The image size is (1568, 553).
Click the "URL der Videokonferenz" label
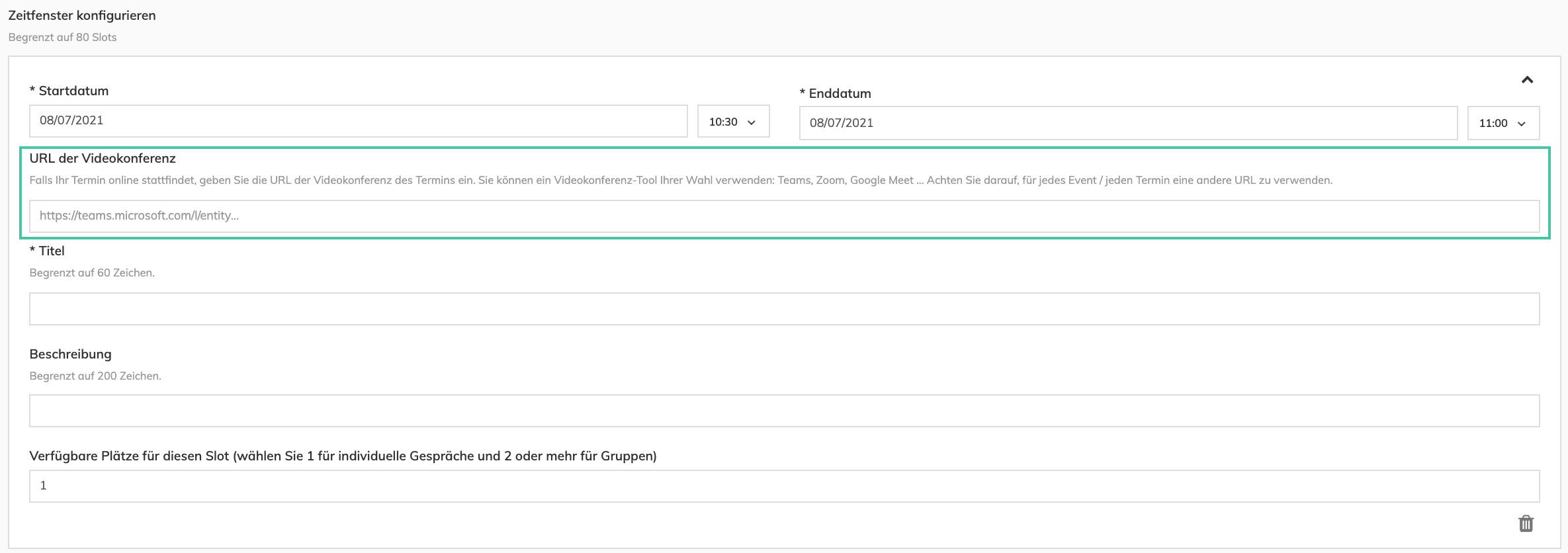(x=103, y=159)
